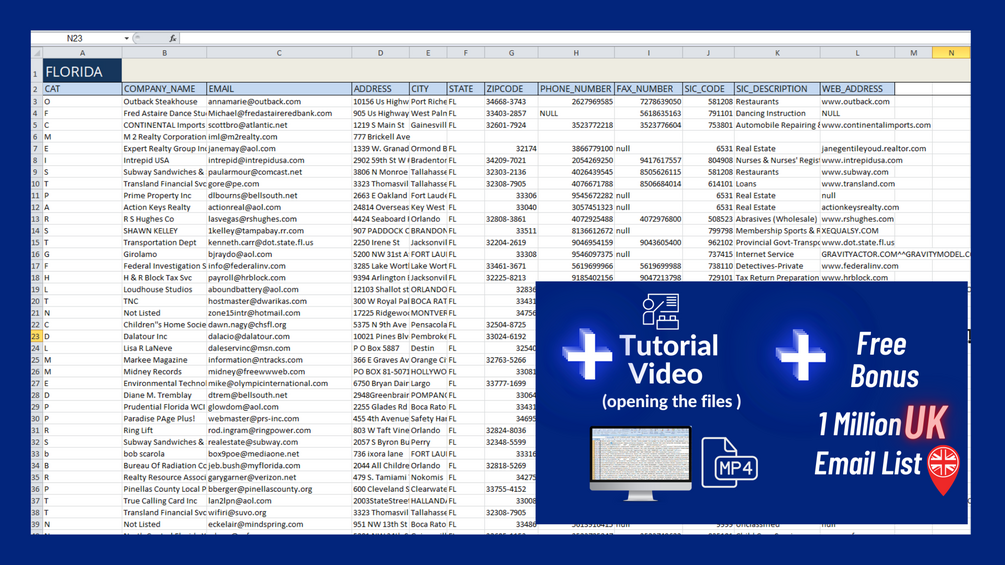Select the www.intrepidusa.com cell
The width and height of the screenshot is (1005, 565).
pyautogui.click(x=857, y=160)
